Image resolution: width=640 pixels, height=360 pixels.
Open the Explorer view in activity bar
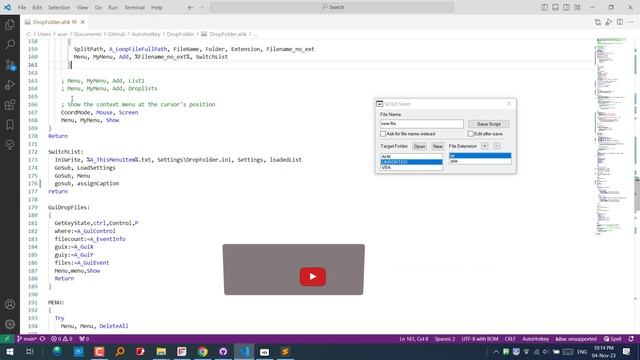pos(10,24)
